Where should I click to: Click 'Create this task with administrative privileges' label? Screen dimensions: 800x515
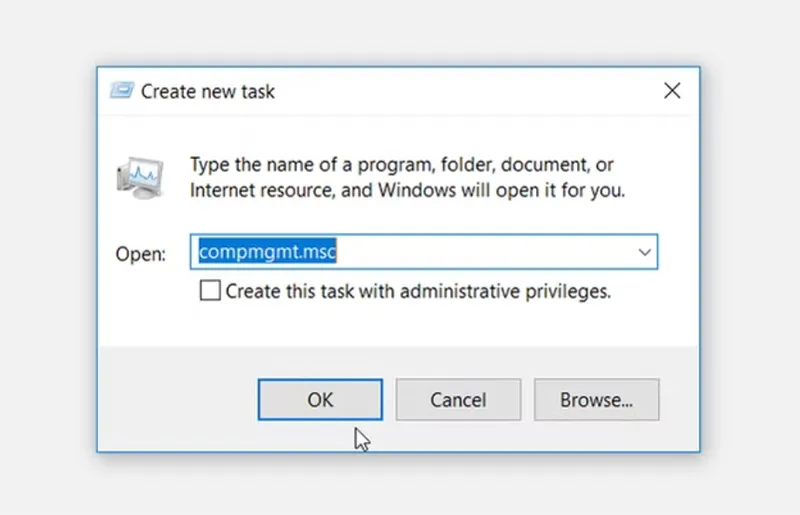(x=418, y=291)
